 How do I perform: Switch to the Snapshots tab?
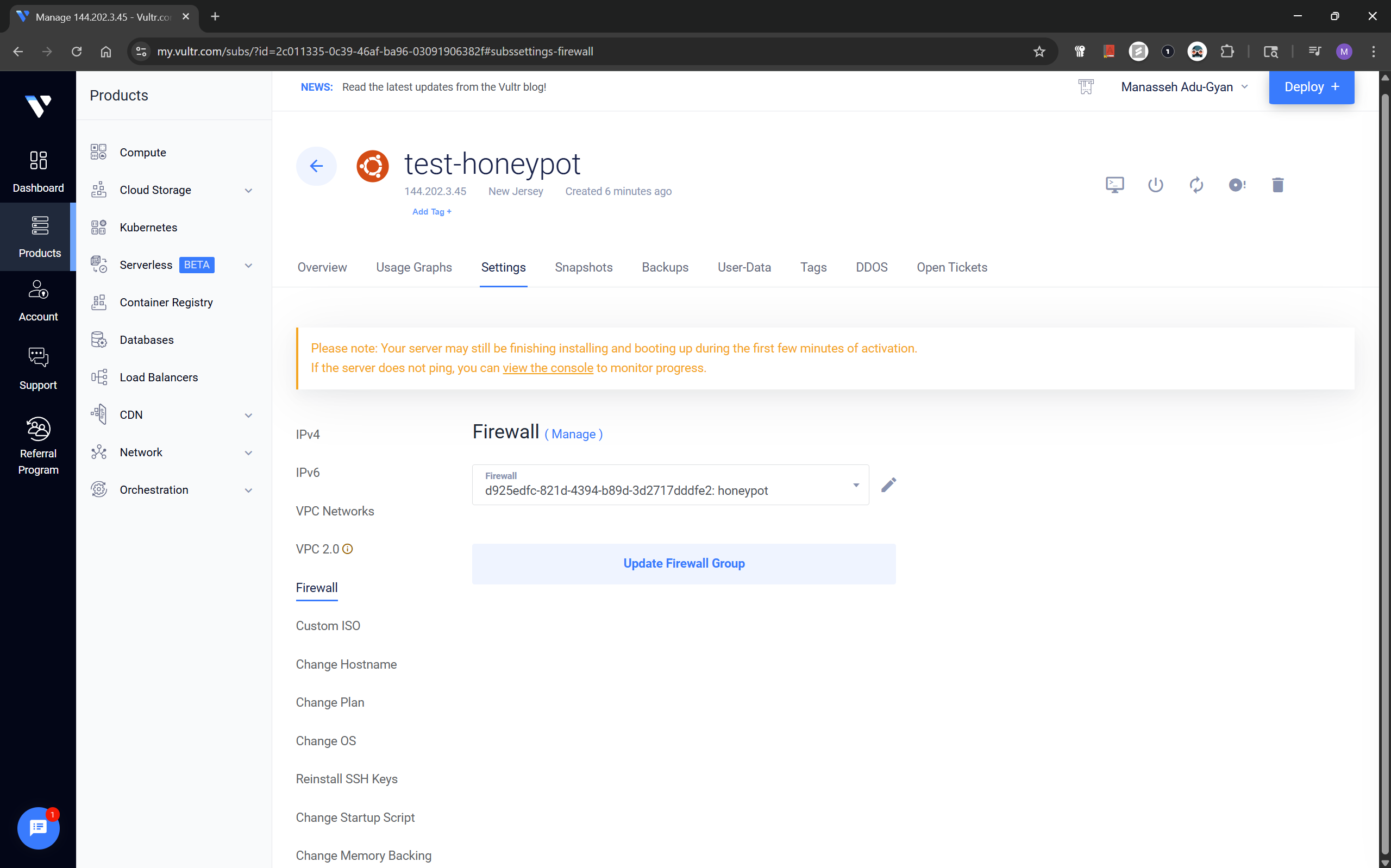[x=583, y=268]
